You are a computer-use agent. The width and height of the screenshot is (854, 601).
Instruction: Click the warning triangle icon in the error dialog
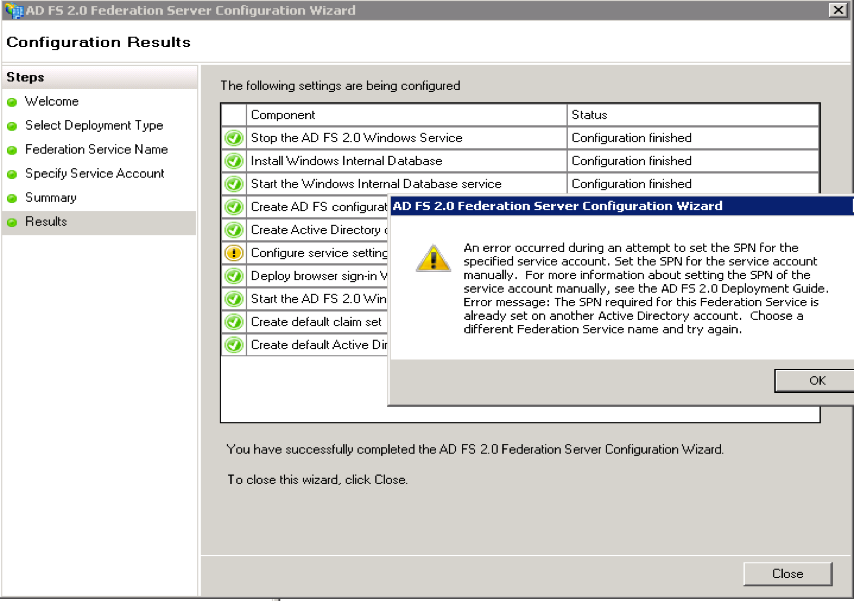pyautogui.click(x=433, y=258)
